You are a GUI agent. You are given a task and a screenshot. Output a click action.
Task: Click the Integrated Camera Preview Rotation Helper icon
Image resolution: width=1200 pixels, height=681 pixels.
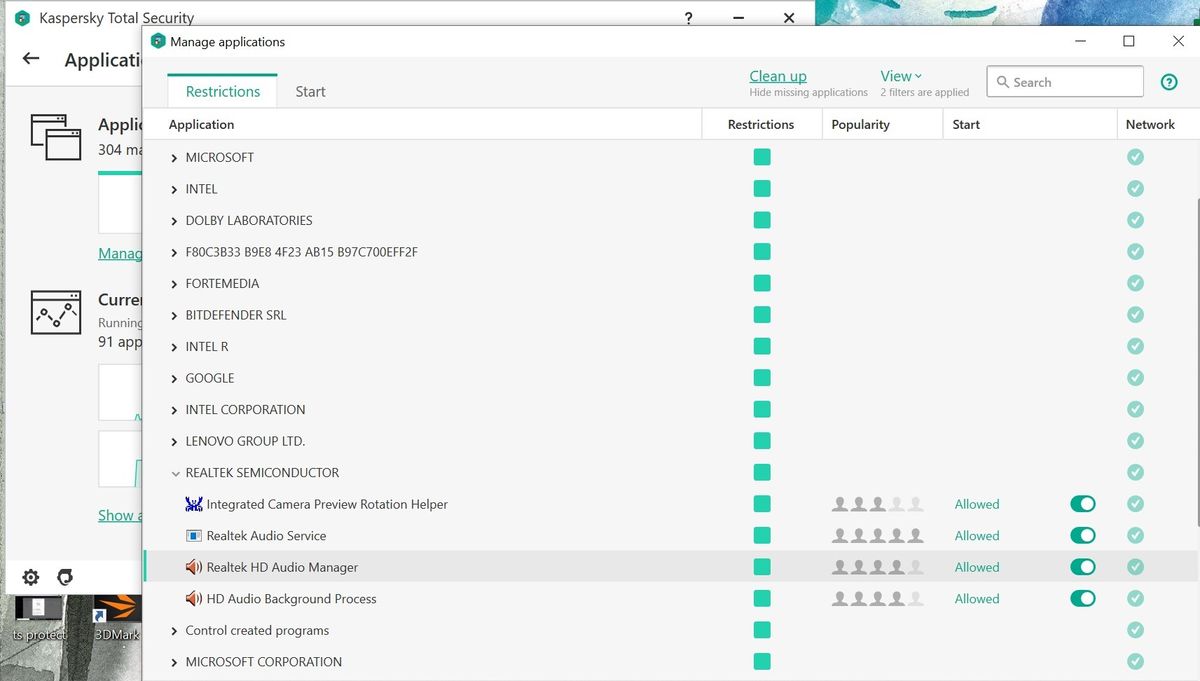[193, 504]
